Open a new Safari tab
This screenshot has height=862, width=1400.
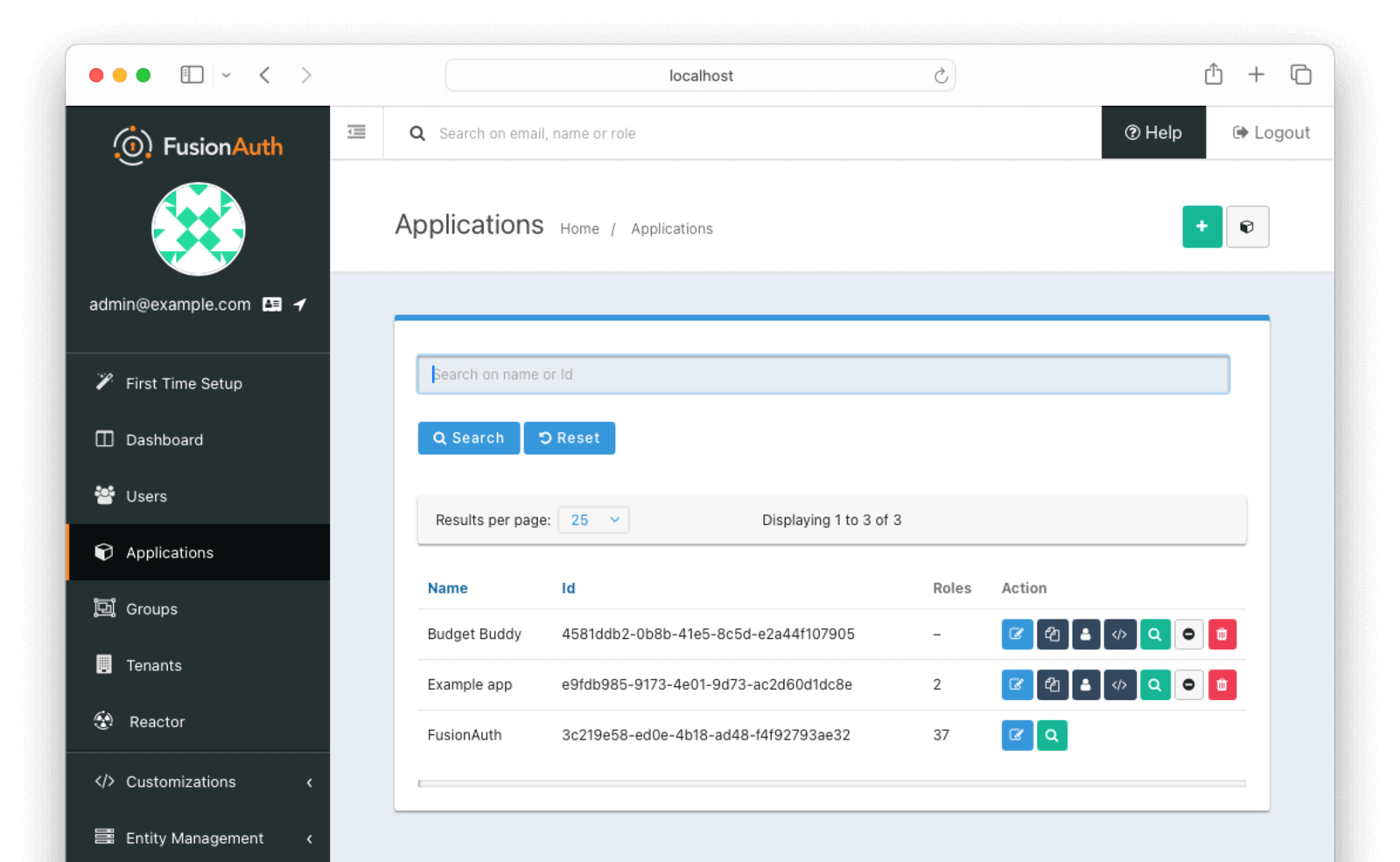click(x=1256, y=75)
